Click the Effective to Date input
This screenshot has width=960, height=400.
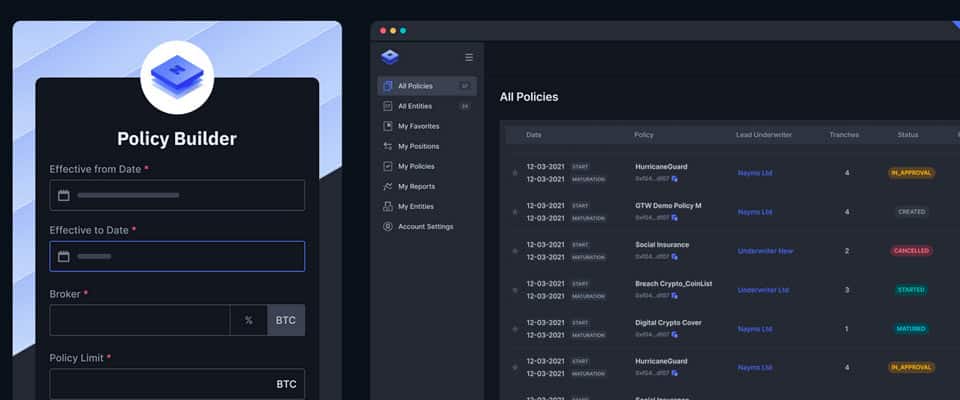tap(177, 257)
